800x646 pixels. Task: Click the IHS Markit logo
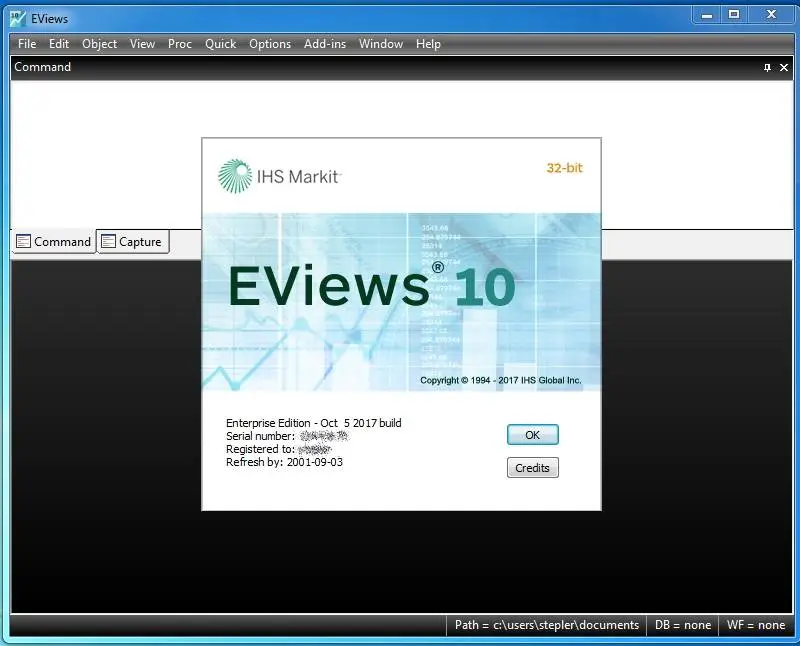[x=279, y=177]
